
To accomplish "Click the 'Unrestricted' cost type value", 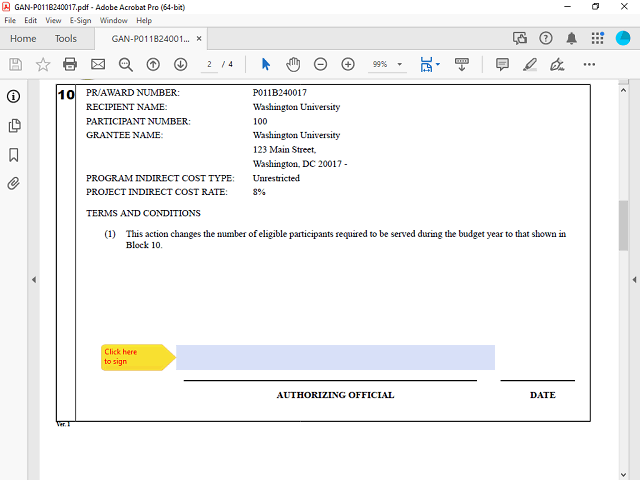I will coord(276,178).
